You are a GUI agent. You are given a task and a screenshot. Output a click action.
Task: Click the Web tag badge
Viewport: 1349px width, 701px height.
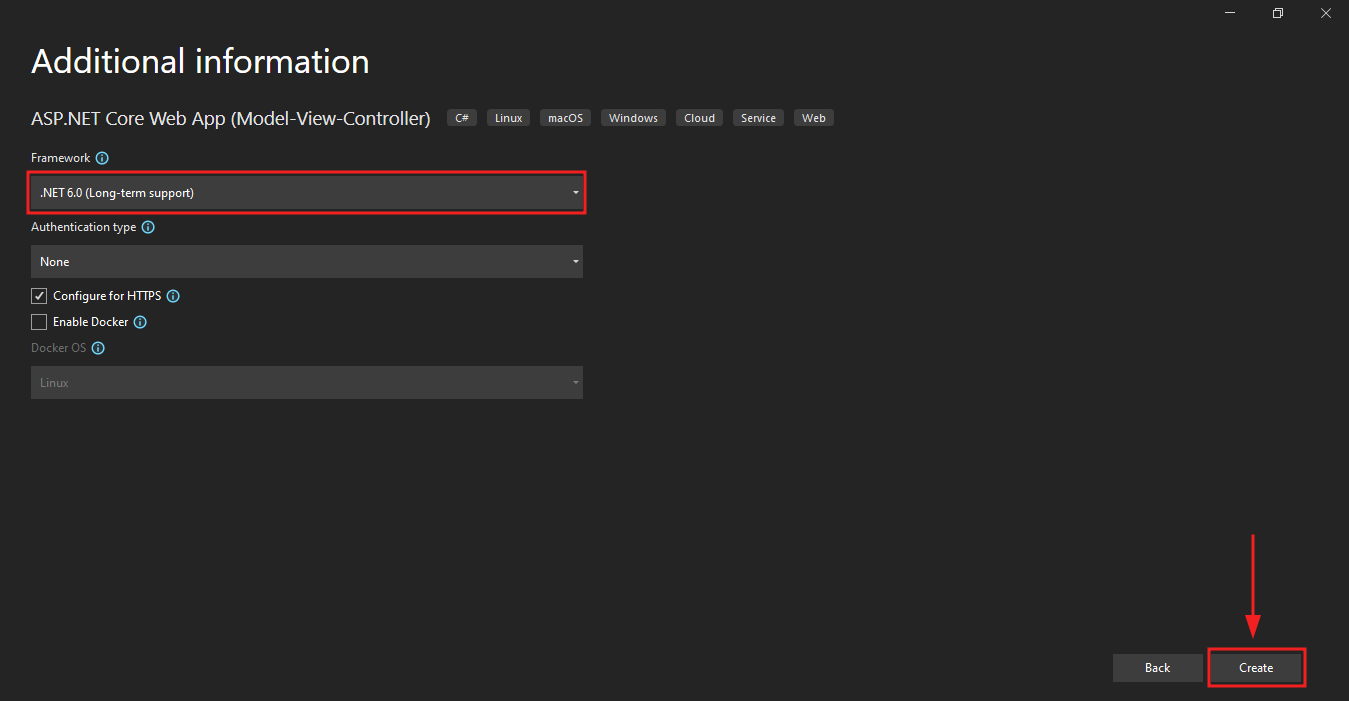(813, 117)
